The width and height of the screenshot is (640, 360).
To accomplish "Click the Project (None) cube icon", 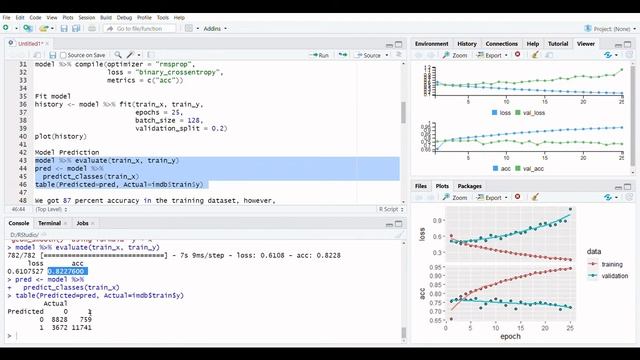I will tap(588, 28).
